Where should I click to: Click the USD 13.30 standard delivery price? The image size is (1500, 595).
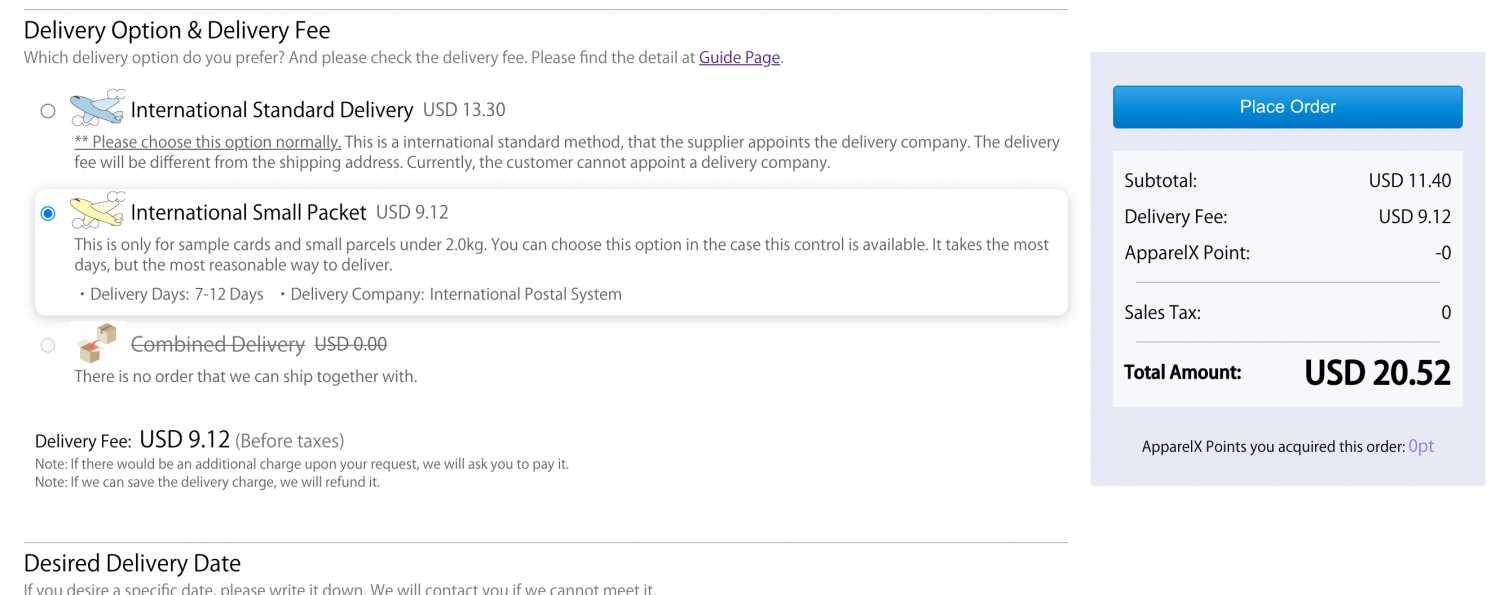pos(464,110)
